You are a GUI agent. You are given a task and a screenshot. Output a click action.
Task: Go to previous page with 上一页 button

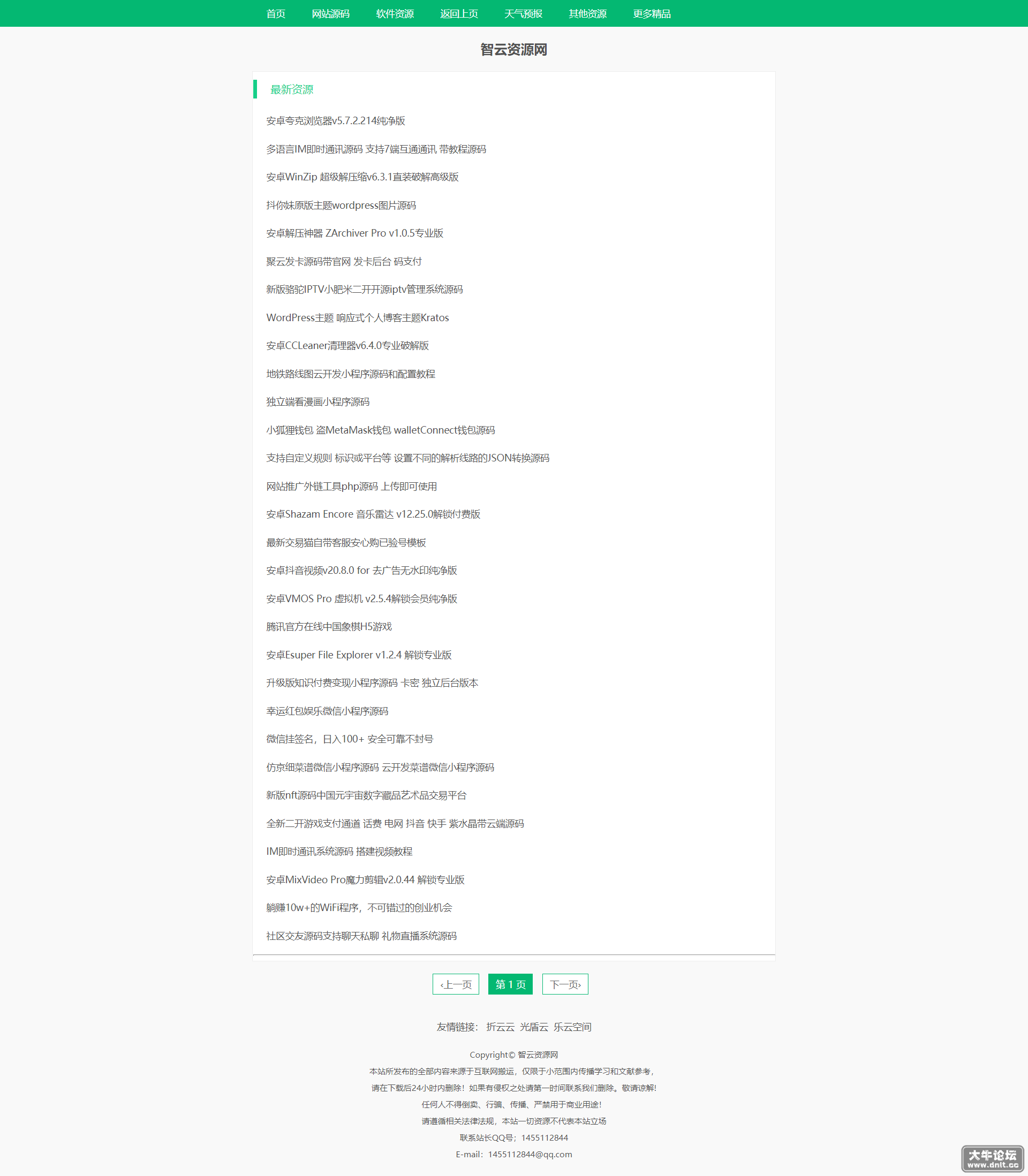click(x=456, y=984)
